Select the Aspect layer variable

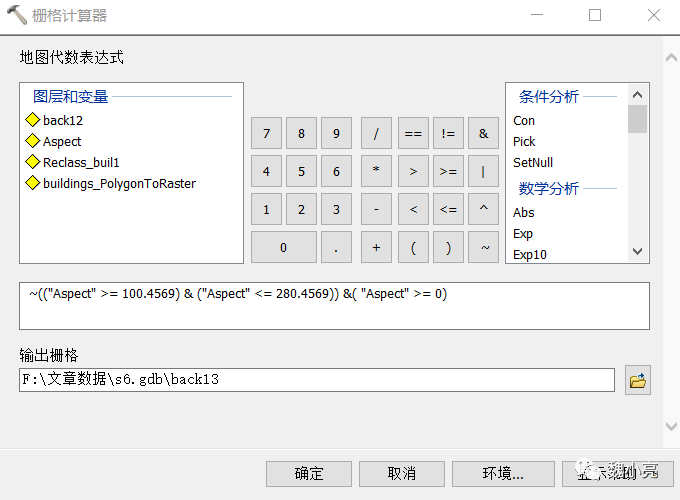(x=53, y=141)
